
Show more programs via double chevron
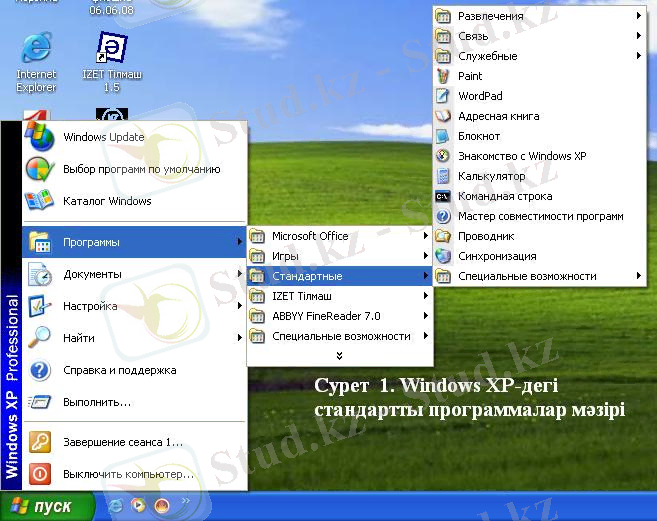339,355
